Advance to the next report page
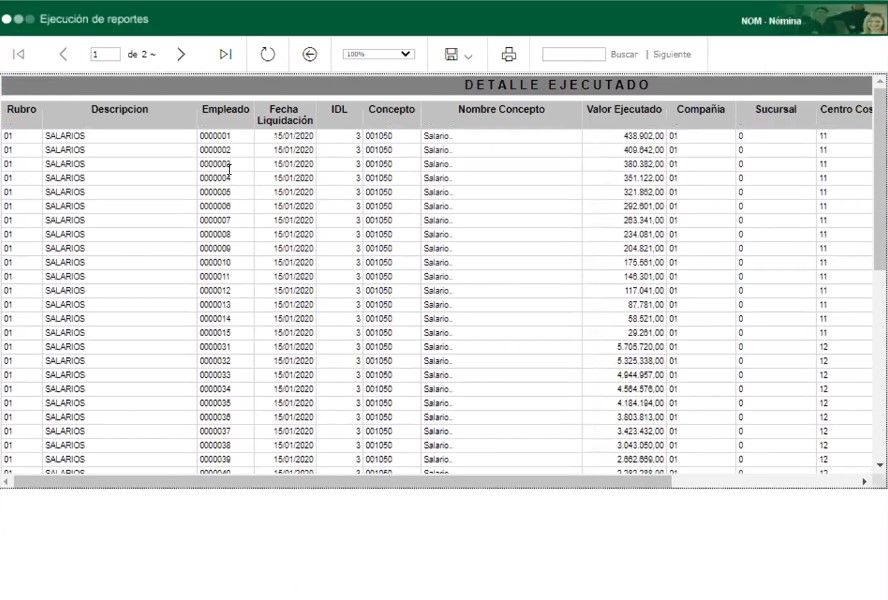 pyautogui.click(x=181, y=54)
